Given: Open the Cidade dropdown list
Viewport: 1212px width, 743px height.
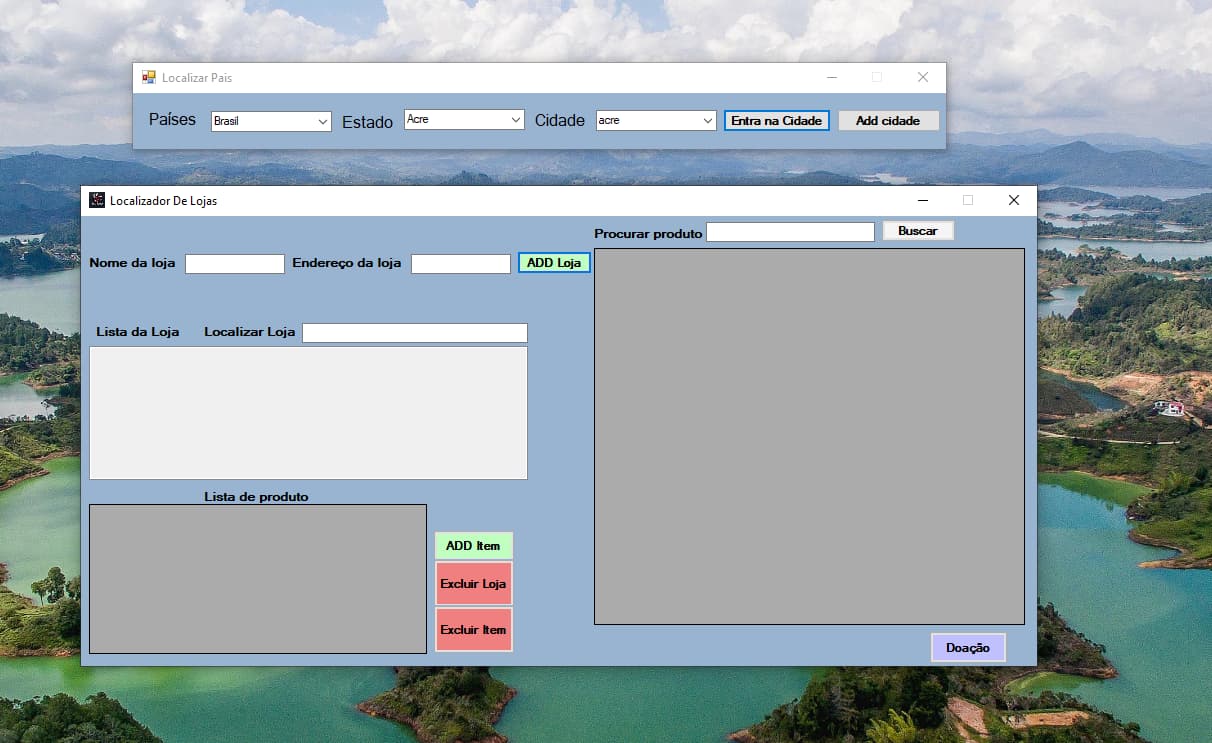Looking at the screenshot, I should tap(656, 120).
